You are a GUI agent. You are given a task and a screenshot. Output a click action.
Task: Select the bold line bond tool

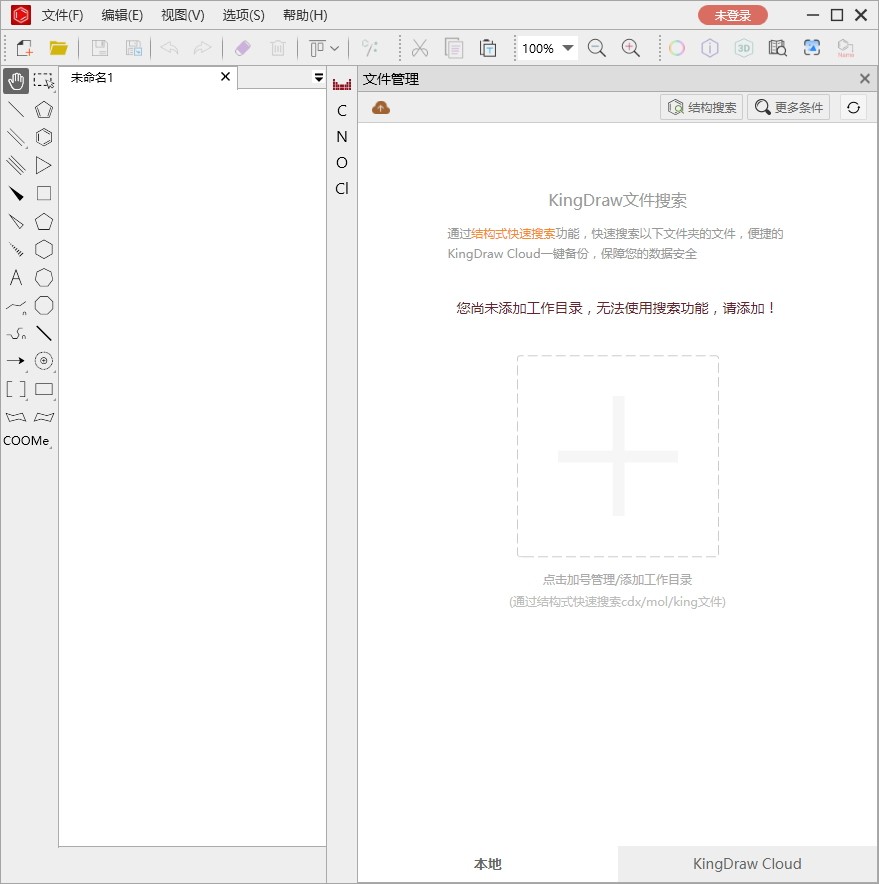[43, 333]
